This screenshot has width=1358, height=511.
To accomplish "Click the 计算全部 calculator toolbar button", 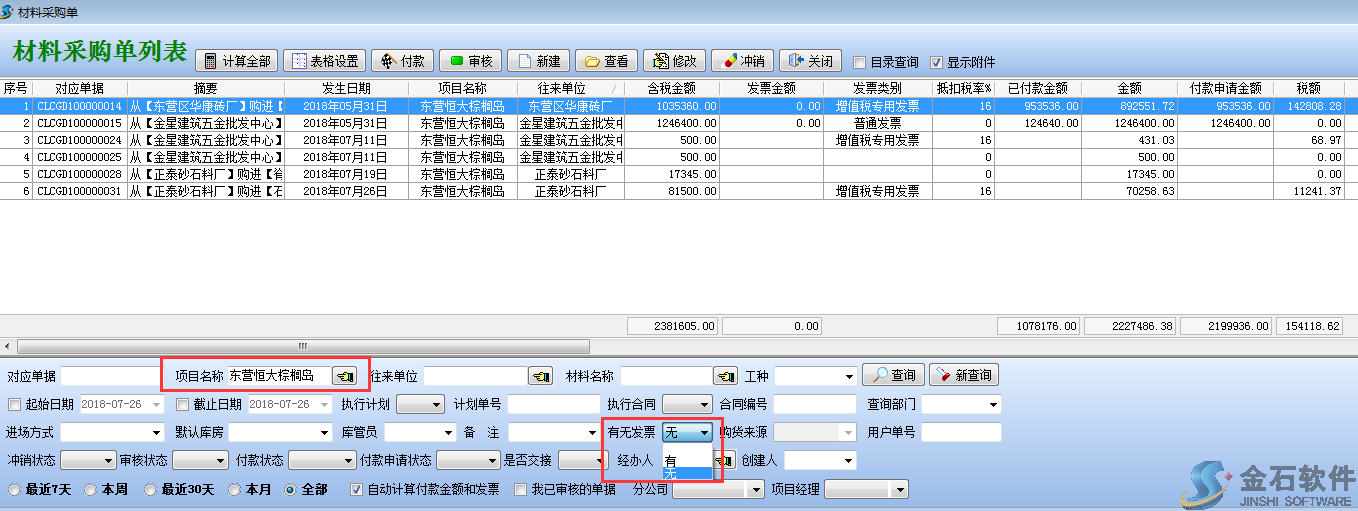I will (236, 61).
